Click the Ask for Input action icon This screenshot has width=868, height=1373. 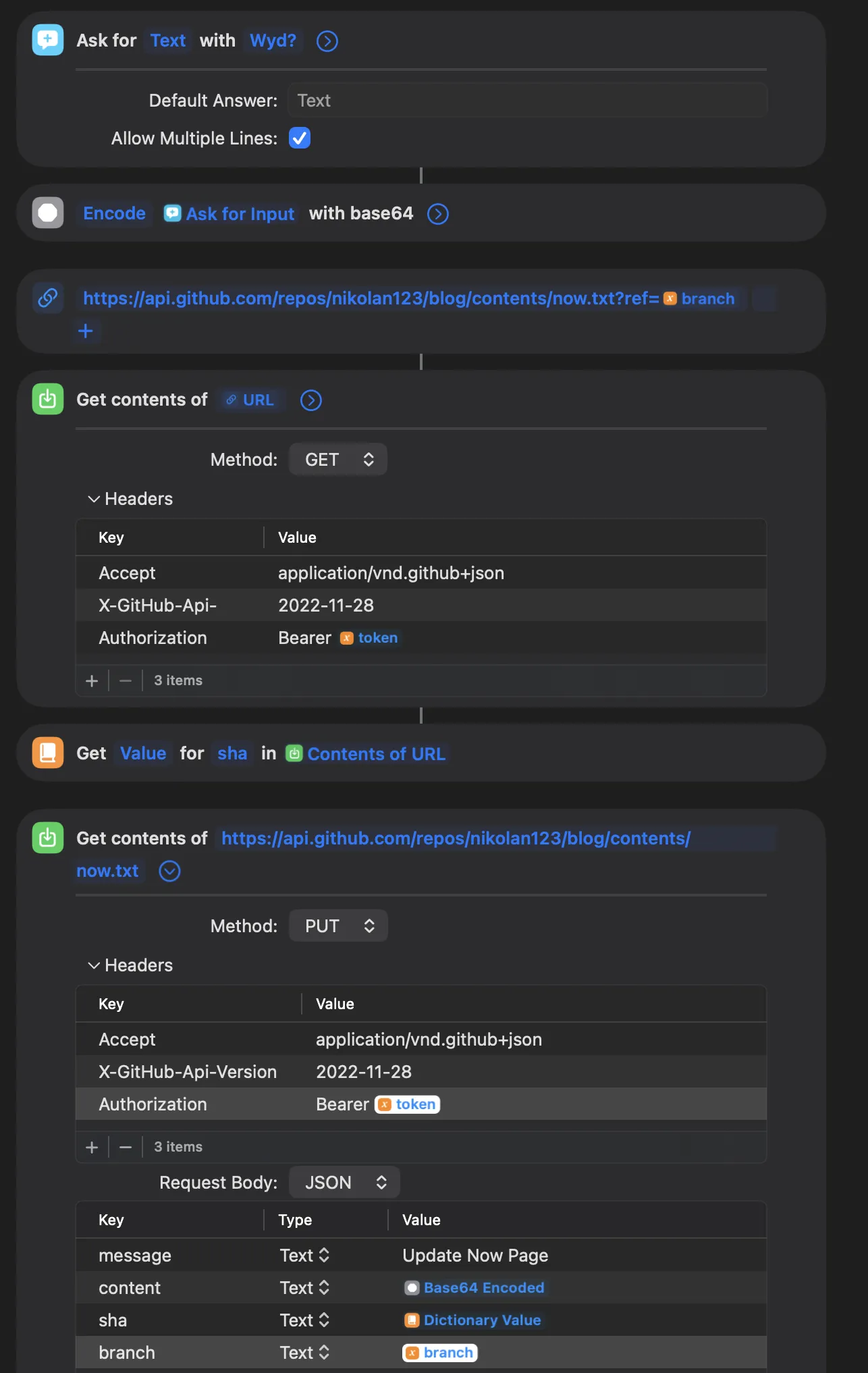click(x=48, y=41)
